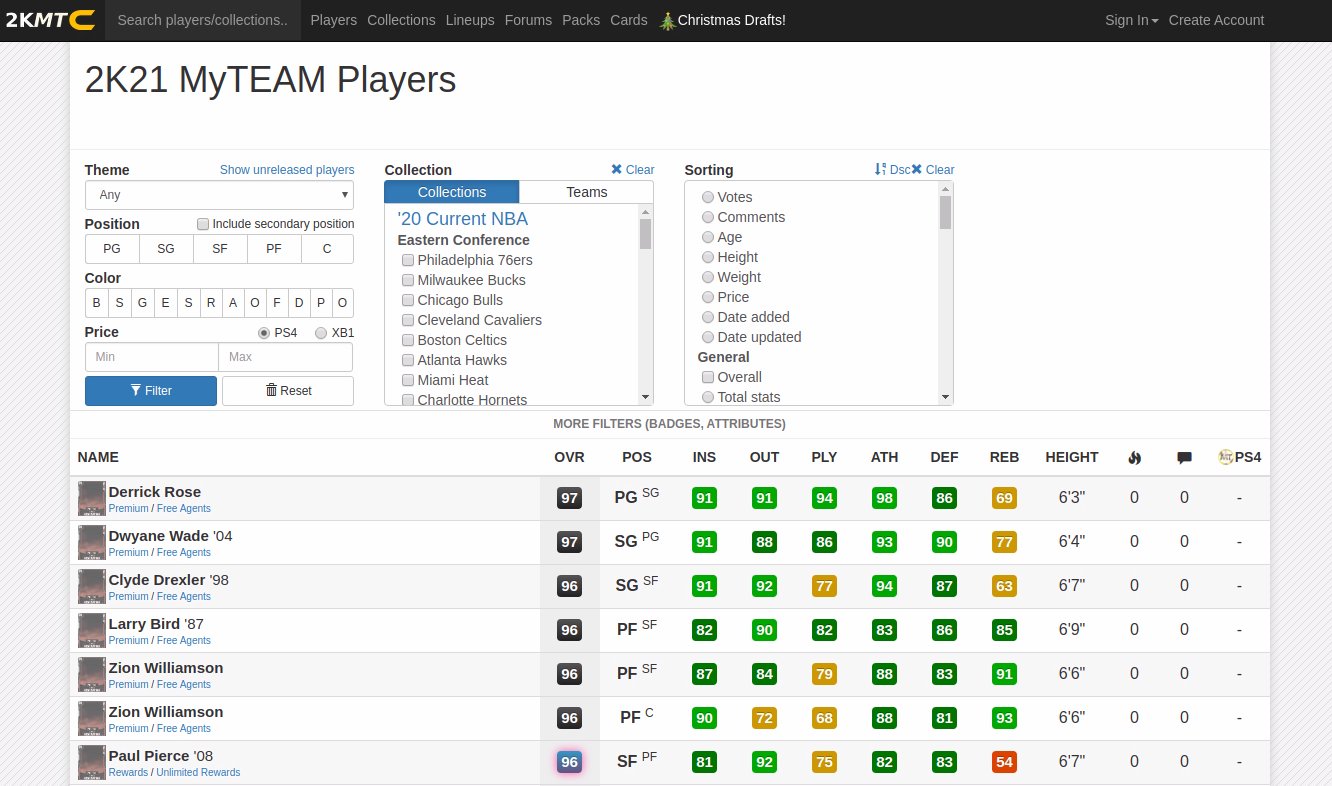Image resolution: width=1332 pixels, height=786 pixels.
Task: Open '20 Current NBA collection link
Action: point(462,219)
